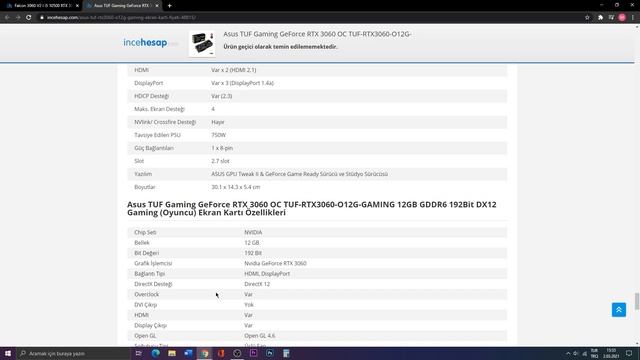Launch Microsoft Edge from taskbar
Image resolution: width=640 pixels, height=360 pixels.
pyautogui.click(x=156, y=353)
